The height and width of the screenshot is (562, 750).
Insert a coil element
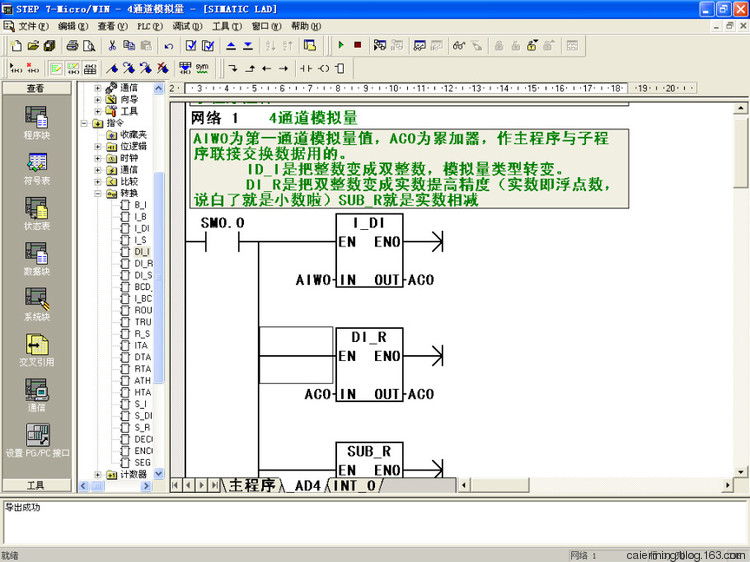pyautogui.click(x=324, y=68)
